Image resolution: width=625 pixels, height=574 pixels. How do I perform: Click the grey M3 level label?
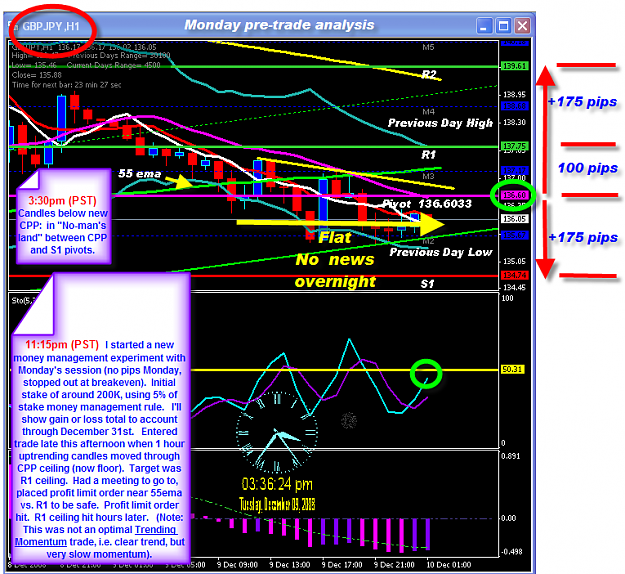click(428, 176)
